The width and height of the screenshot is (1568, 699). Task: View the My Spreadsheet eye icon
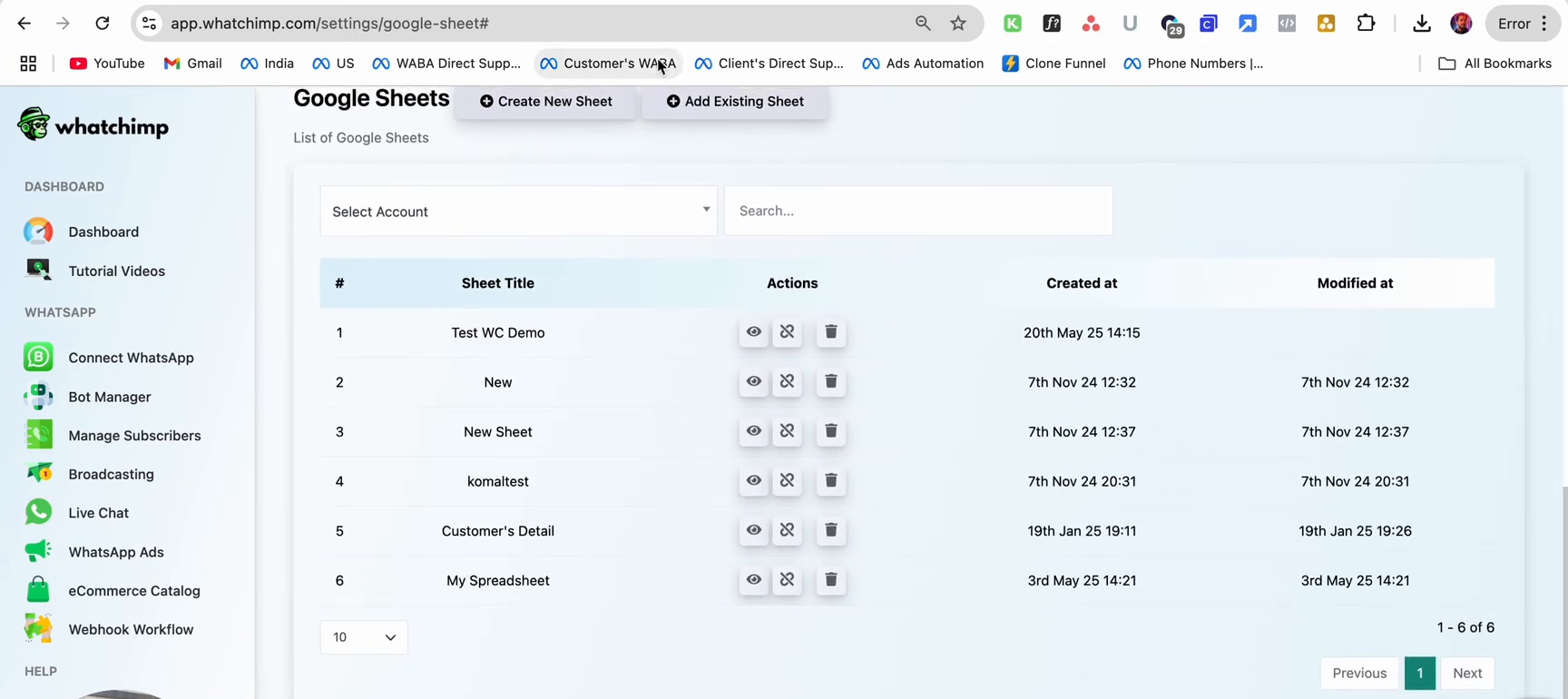point(753,580)
